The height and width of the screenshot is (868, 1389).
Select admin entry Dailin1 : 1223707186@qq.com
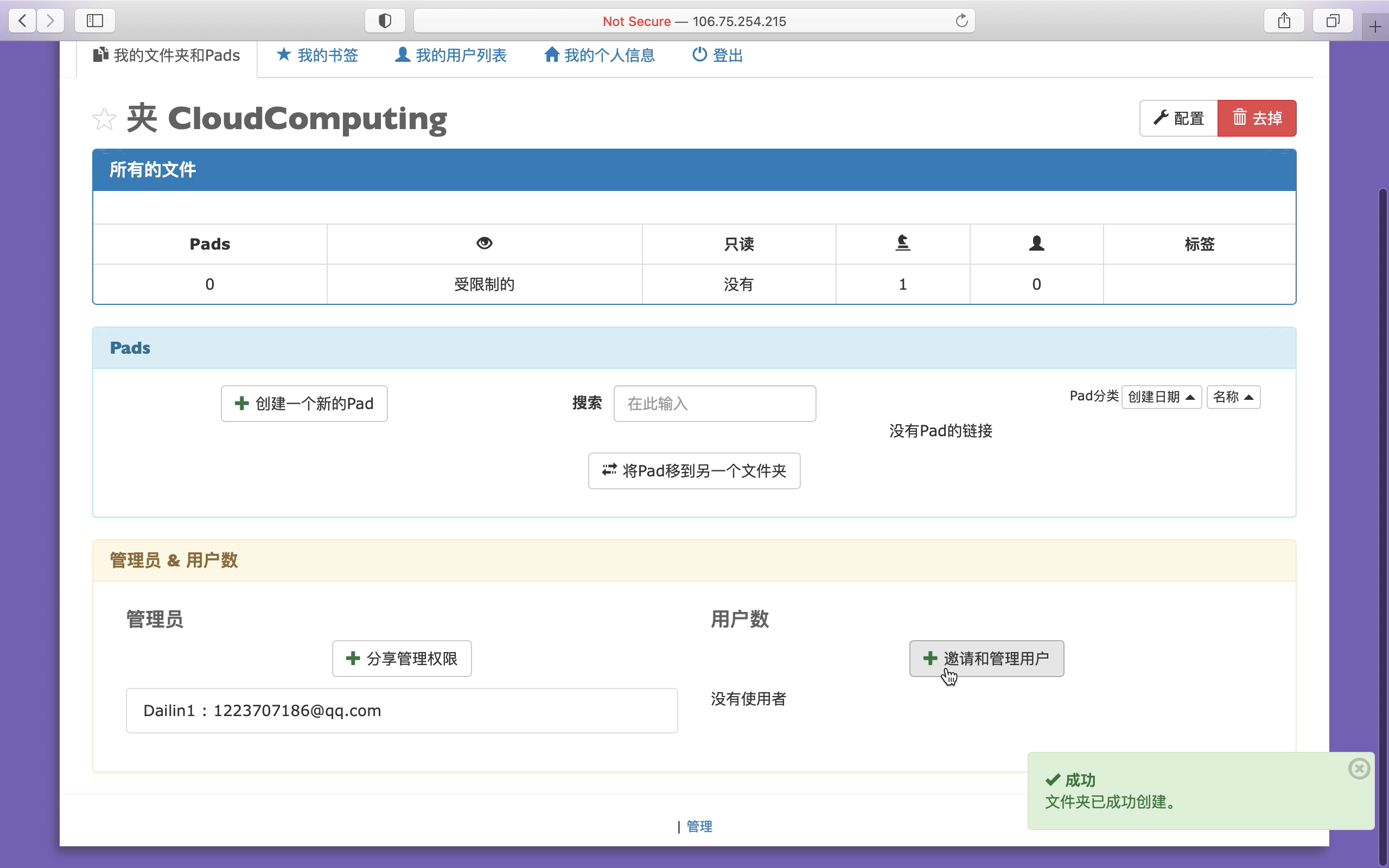point(402,711)
